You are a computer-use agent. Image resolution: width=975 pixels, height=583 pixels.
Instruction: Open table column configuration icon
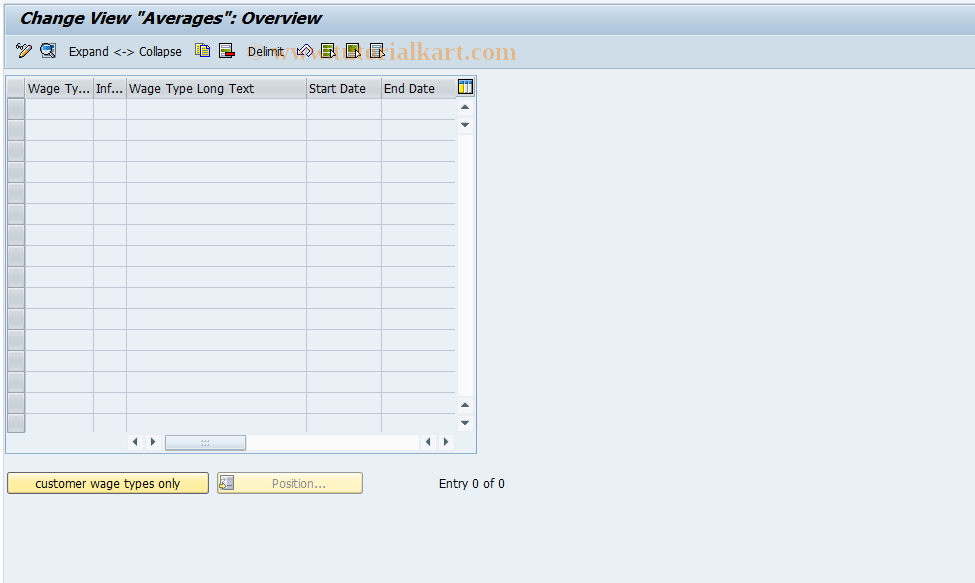pyautogui.click(x=465, y=87)
